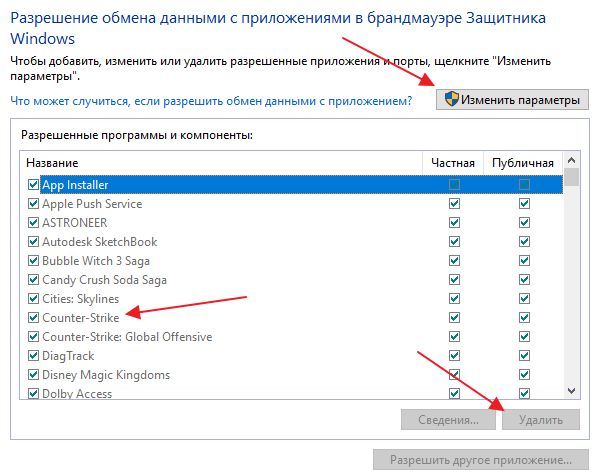Open link about allowing app communication risks
Viewport: 600px width, 475px height.
click(x=211, y=101)
